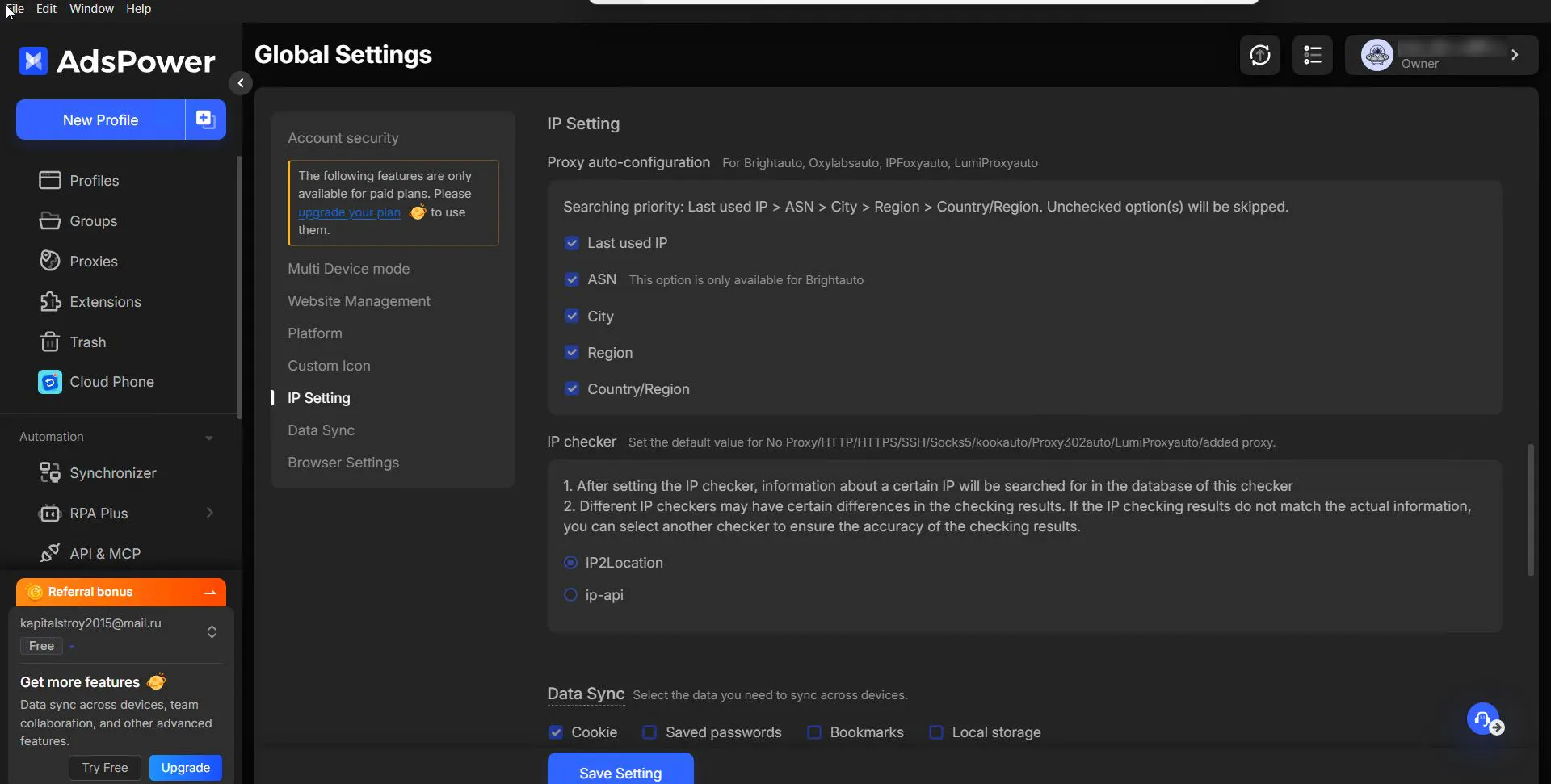Click the settings page vertical scrollbar
Screen dimensions: 1551x784
(x=1530, y=509)
